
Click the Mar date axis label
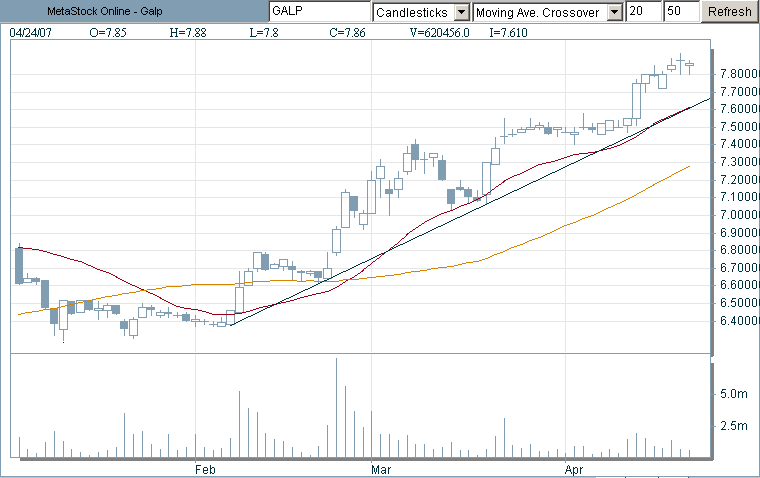(381, 470)
